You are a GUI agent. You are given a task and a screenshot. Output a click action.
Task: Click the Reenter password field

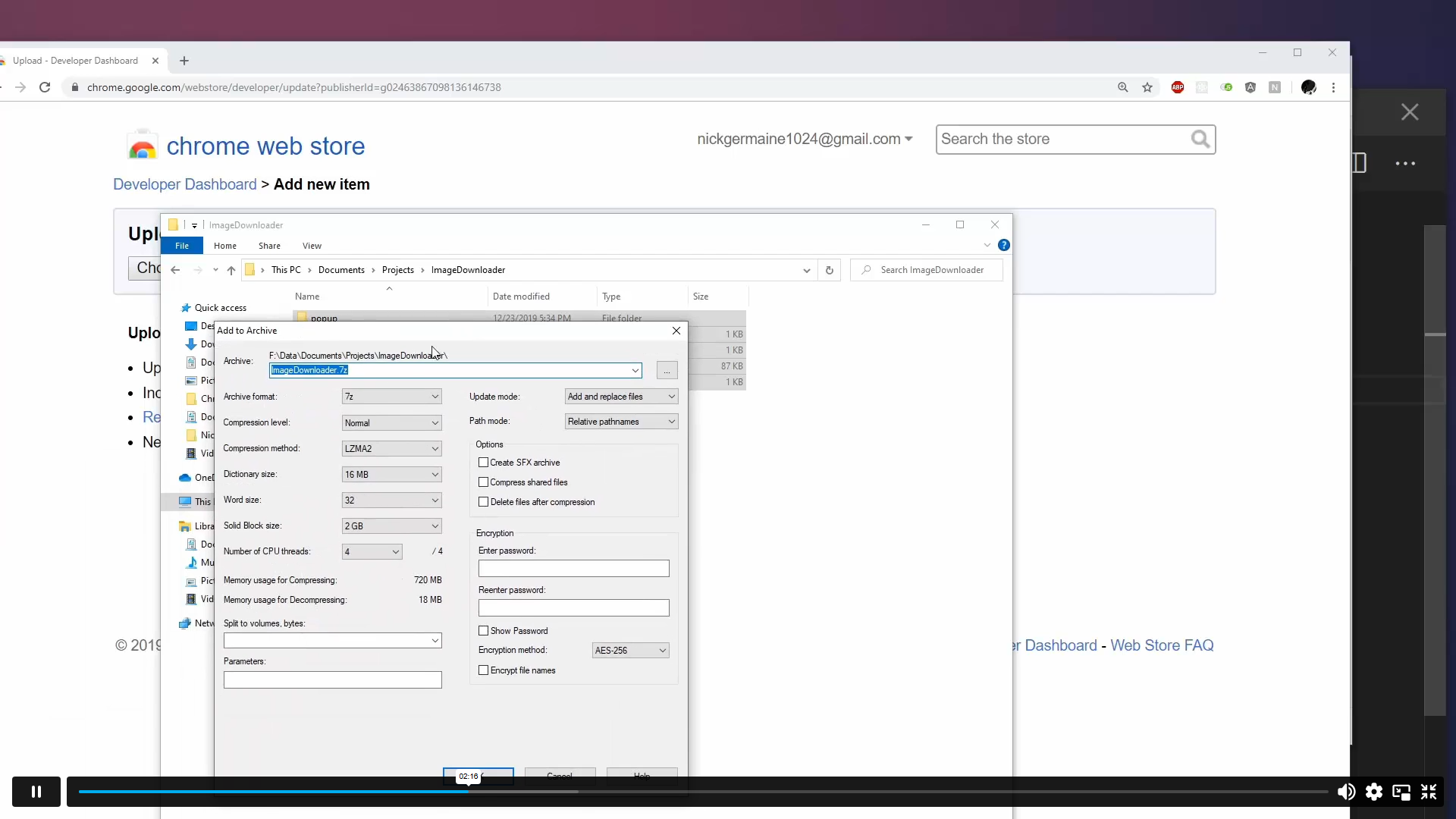[x=573, y=608]
